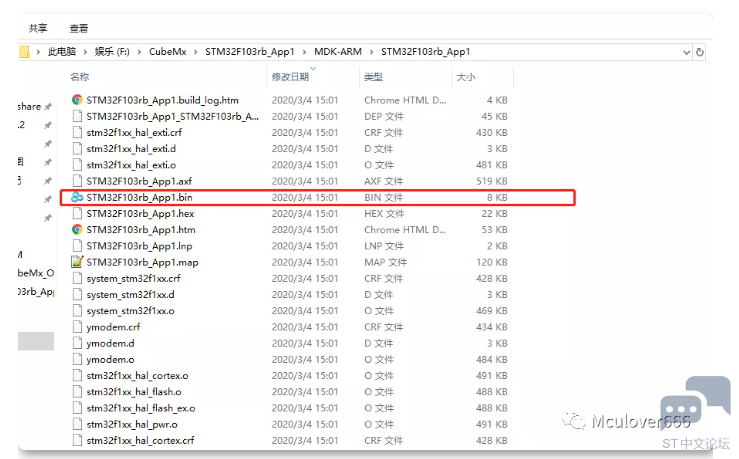This screenshot has height=459, width=739.
Task: Select the 03rb_Ap item in navigation pane
Action: point(36,292)
